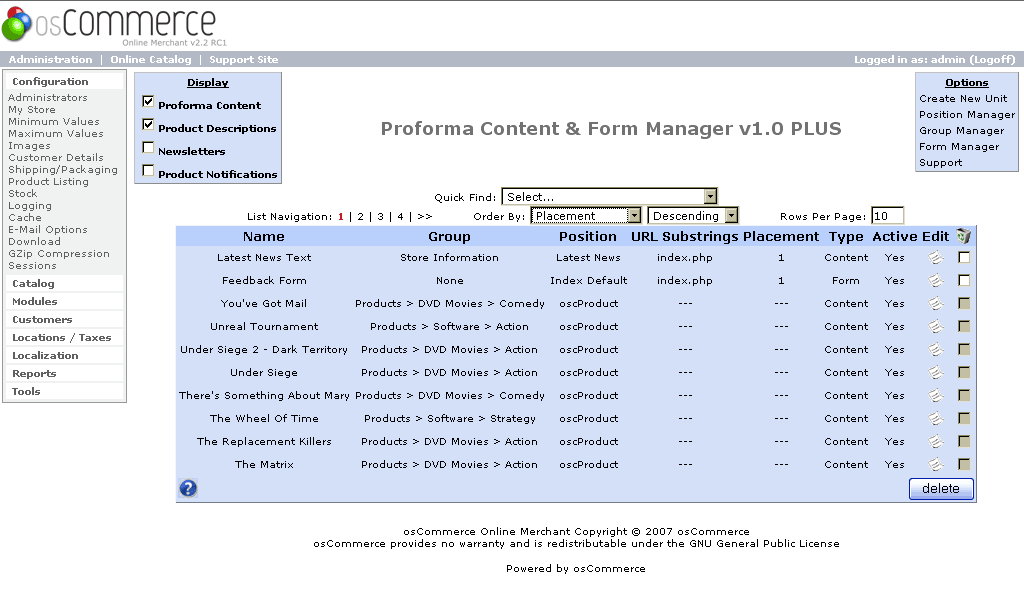Expand the Catalog menu section

[33, 283]
